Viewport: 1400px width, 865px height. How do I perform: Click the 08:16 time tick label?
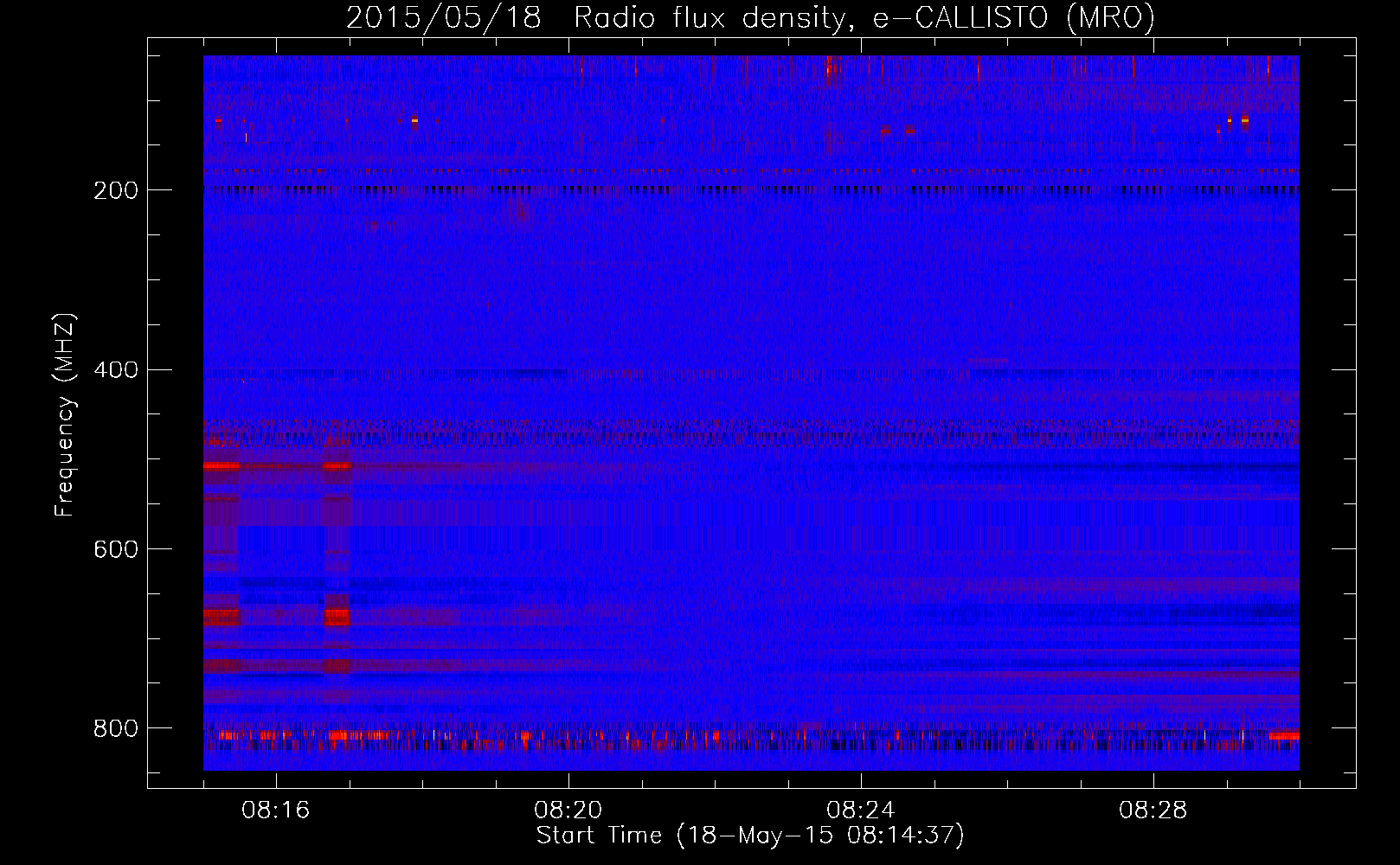(275, 811)
